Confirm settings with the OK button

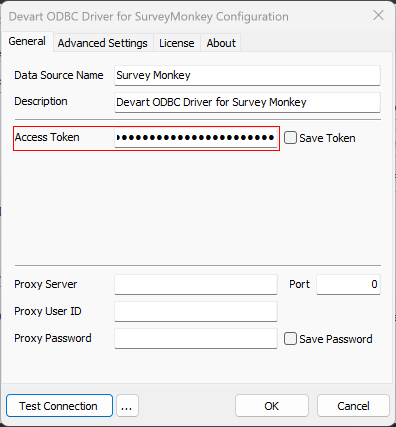[272, 406]
